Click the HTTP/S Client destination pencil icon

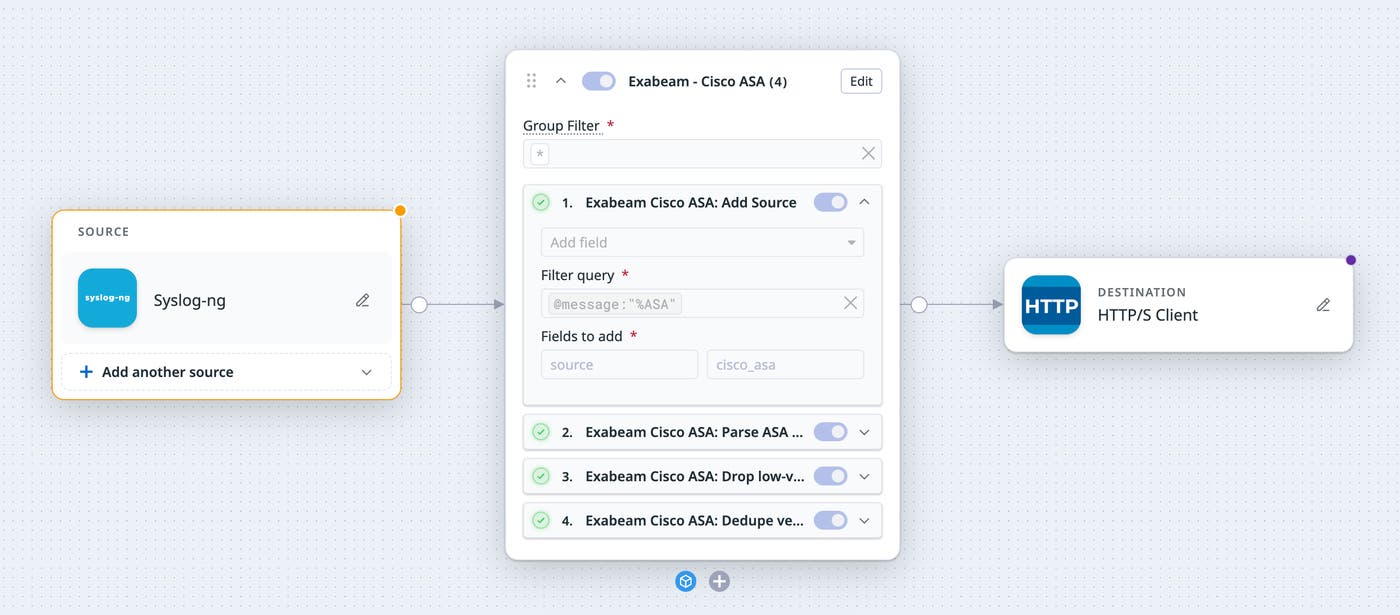pyautogui.click(x=1323, y=305)
